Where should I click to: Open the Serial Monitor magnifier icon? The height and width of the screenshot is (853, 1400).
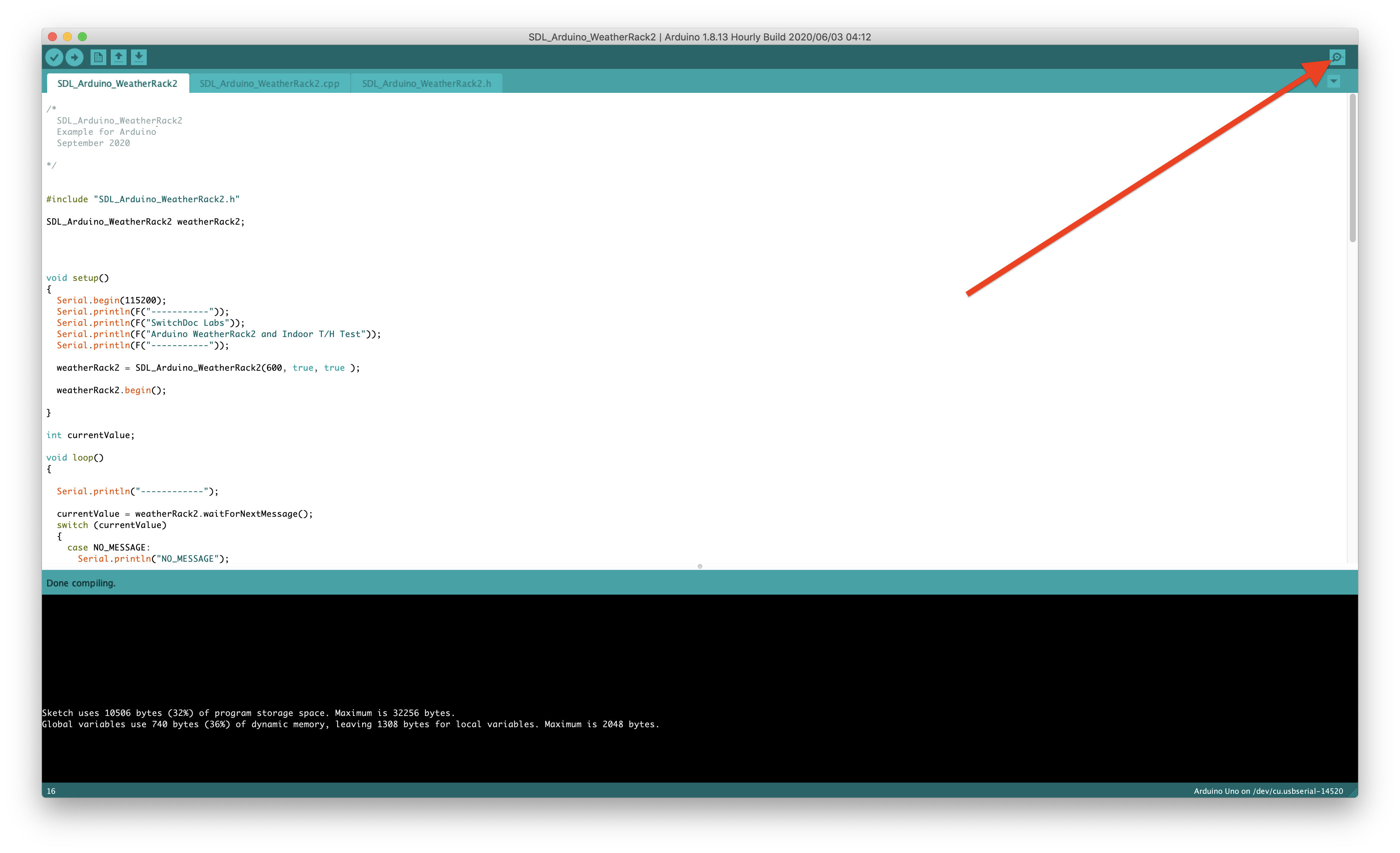[1337, 57]
